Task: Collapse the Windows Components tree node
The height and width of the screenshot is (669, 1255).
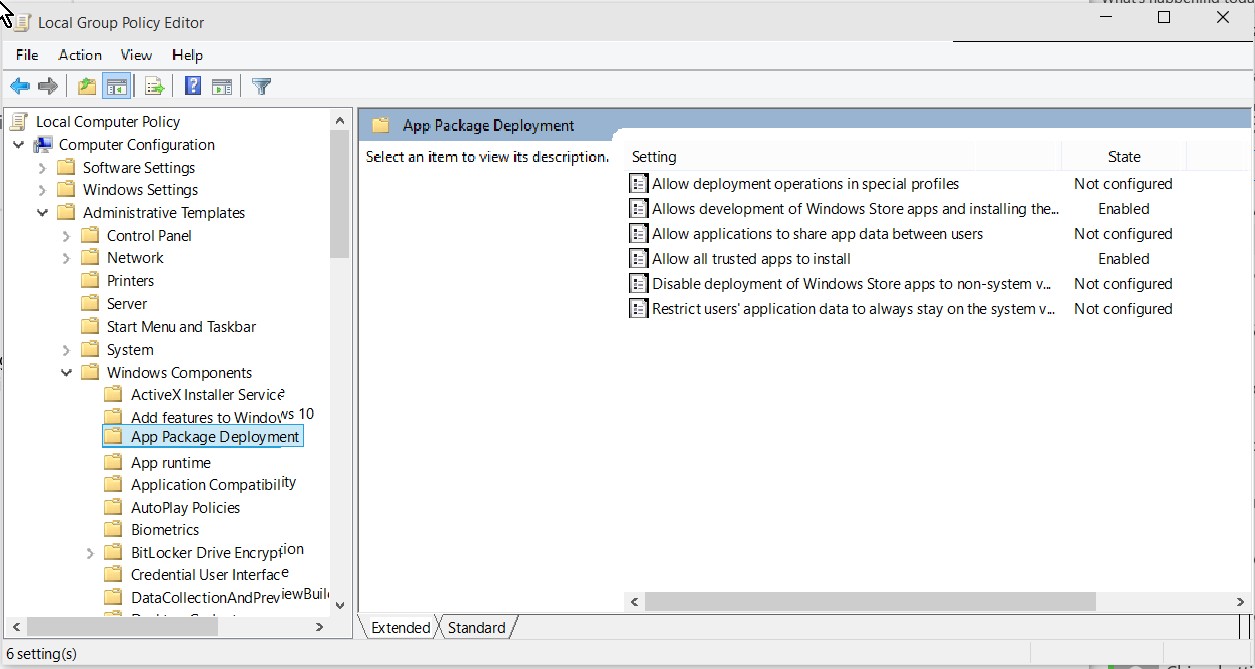Action: (x=67, y=373)
